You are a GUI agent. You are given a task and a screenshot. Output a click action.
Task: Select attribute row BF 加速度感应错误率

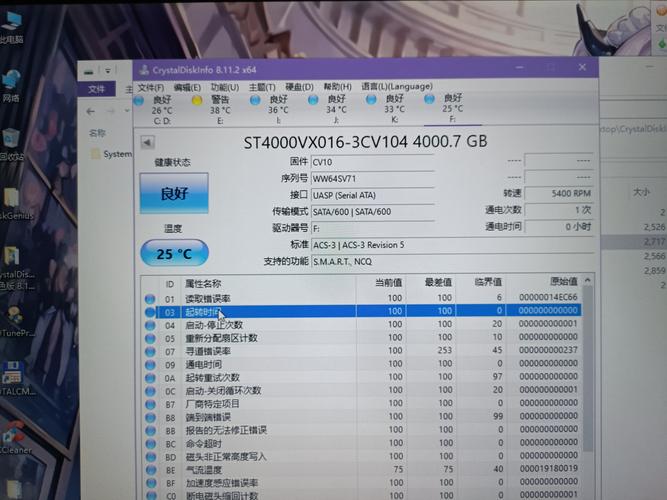pos(362,483)
